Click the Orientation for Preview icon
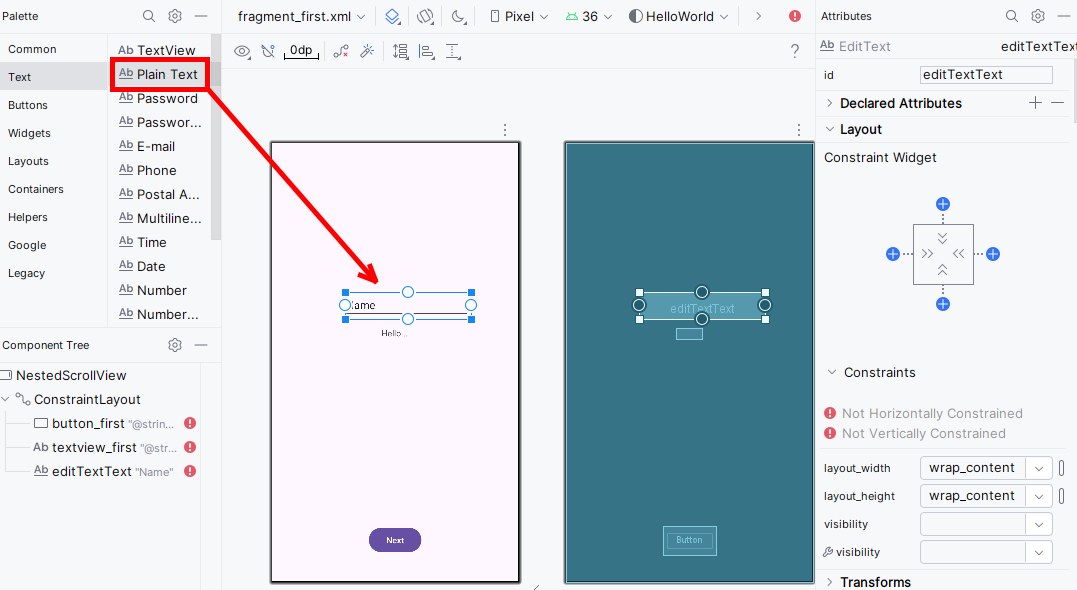 (x=426, y=17)
